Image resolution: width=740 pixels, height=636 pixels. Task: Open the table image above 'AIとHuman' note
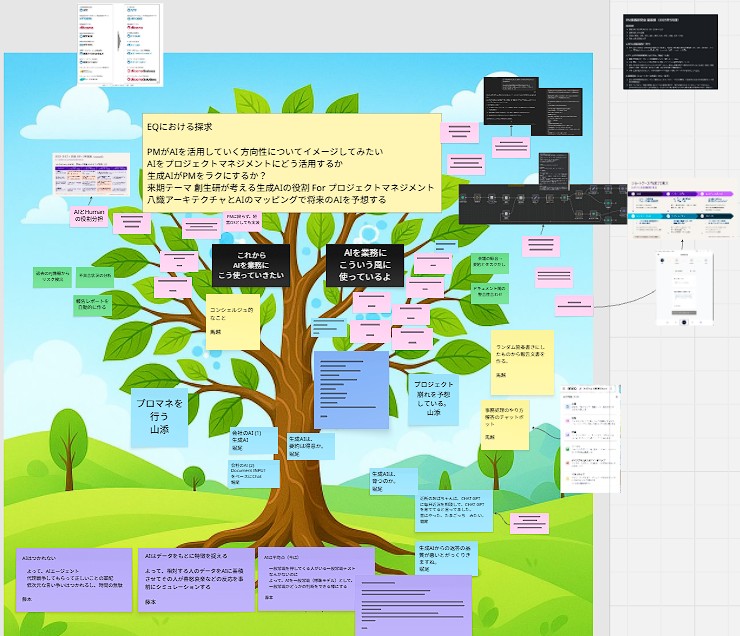91,174
